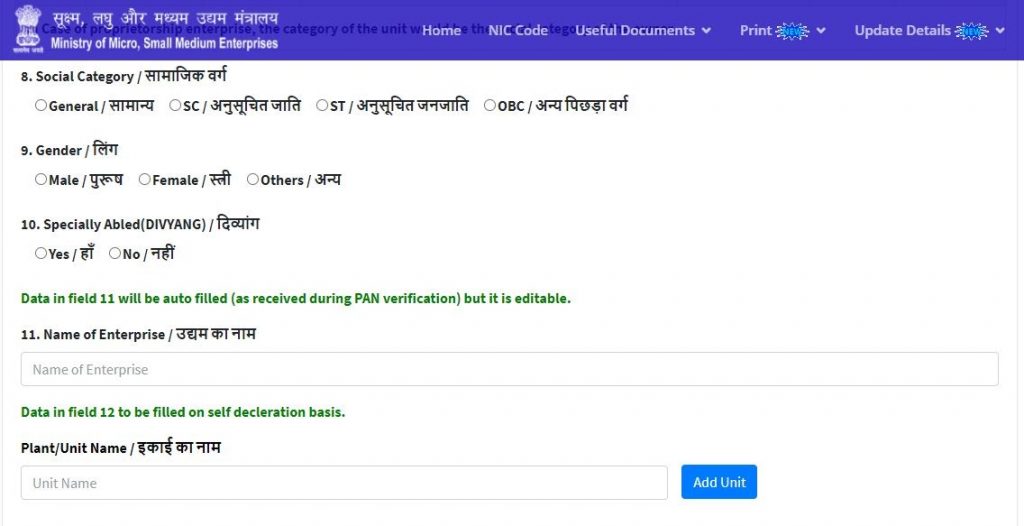Screen dimensions: 1024x526
Task: Click the Ministry emblem logo icon
Action: coord(28,29)
